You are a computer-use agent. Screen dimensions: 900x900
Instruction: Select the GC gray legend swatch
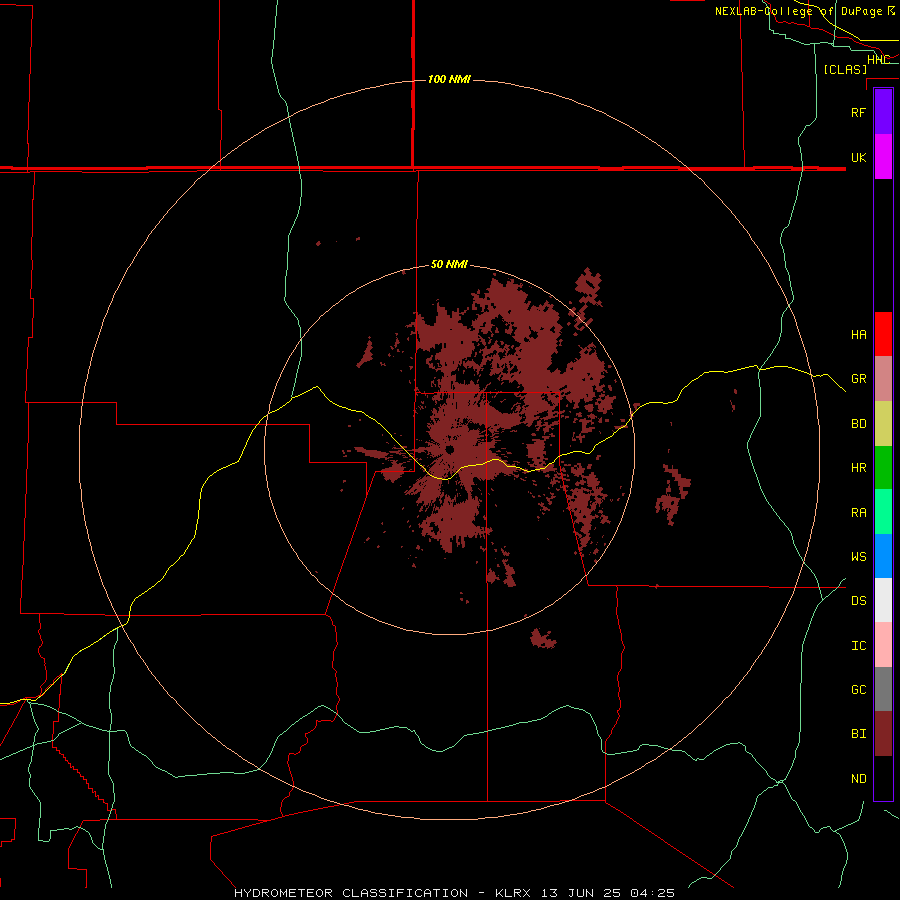point(883,689)
